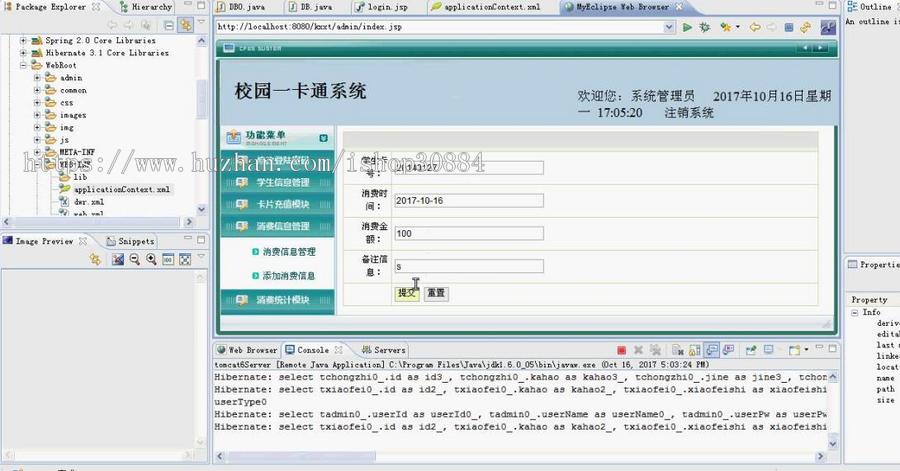Toggle link icon in Image Preview toolbar
The image size is (900, 471).
[95, 259]
